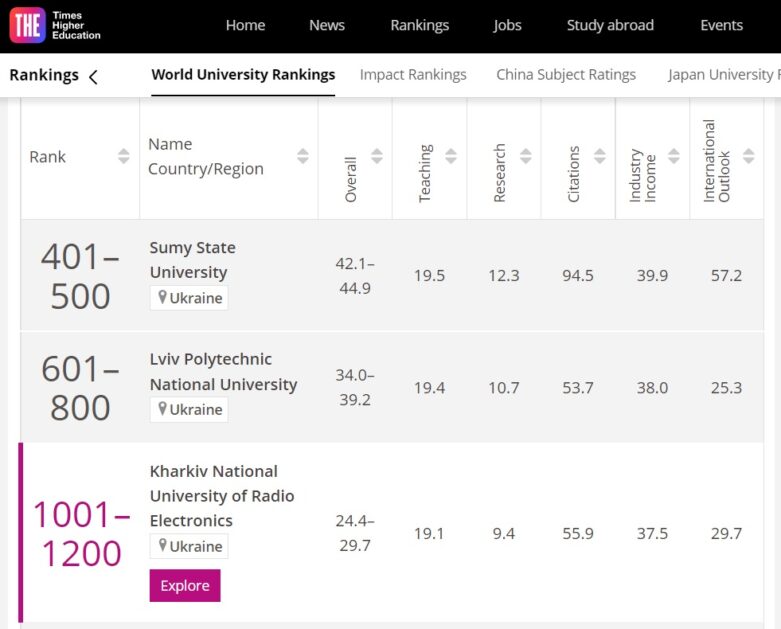
Task: Select World University Rankings tab
Action: (x=243, y=75)
